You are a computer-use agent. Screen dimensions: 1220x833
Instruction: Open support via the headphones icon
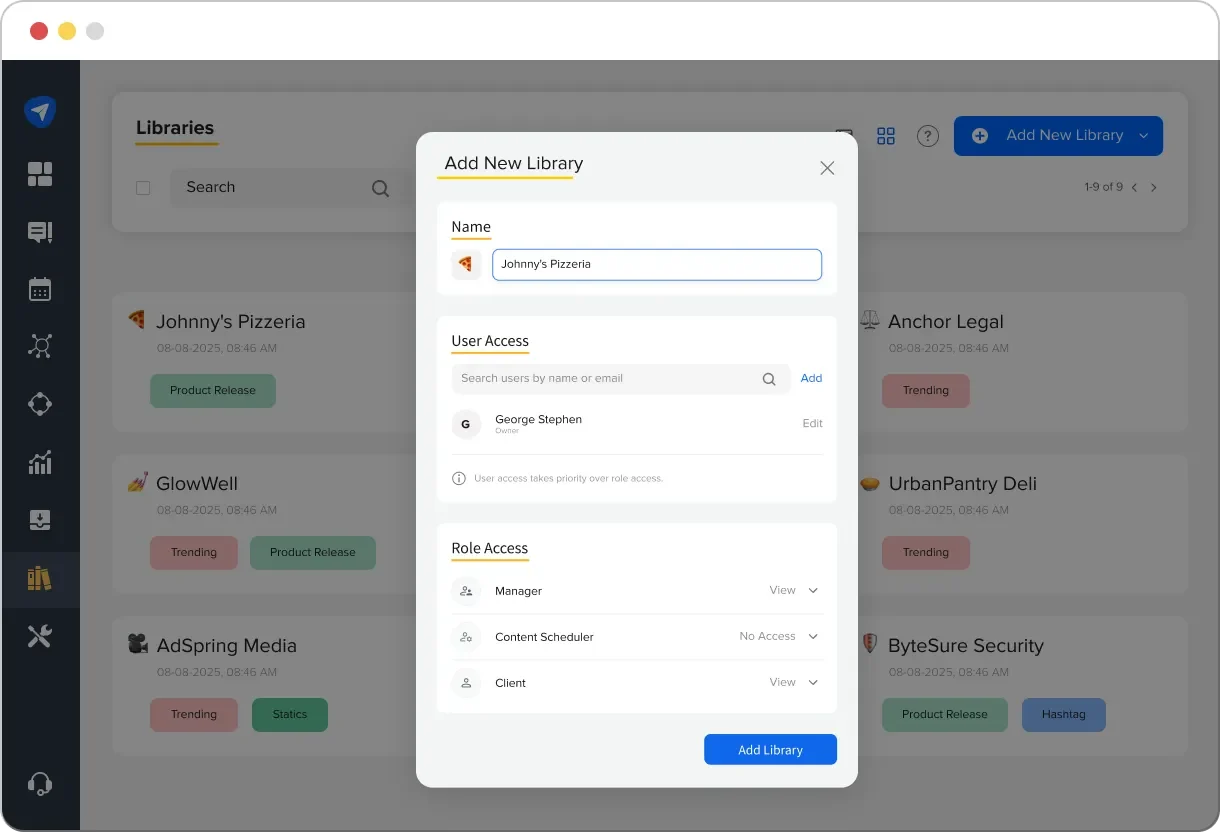(x=40, y=783)
